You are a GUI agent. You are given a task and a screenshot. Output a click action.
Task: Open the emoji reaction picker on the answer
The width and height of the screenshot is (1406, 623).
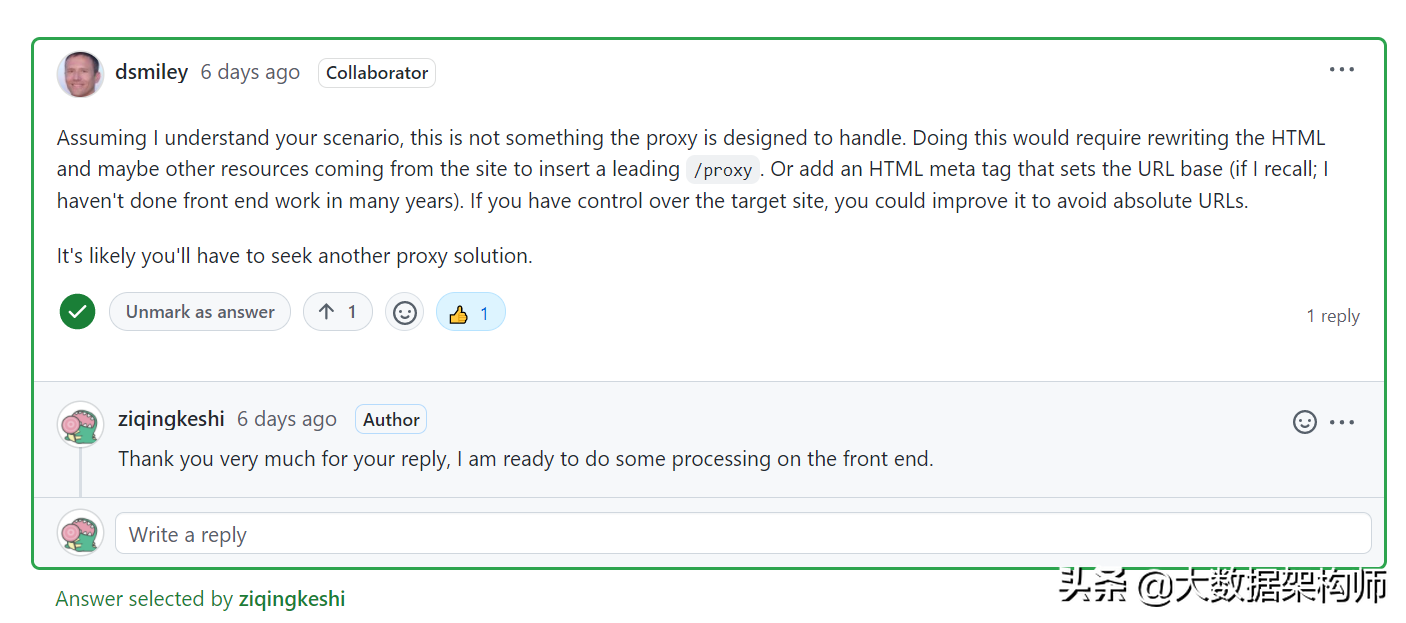pyautogui.click(x=404, y=313)
